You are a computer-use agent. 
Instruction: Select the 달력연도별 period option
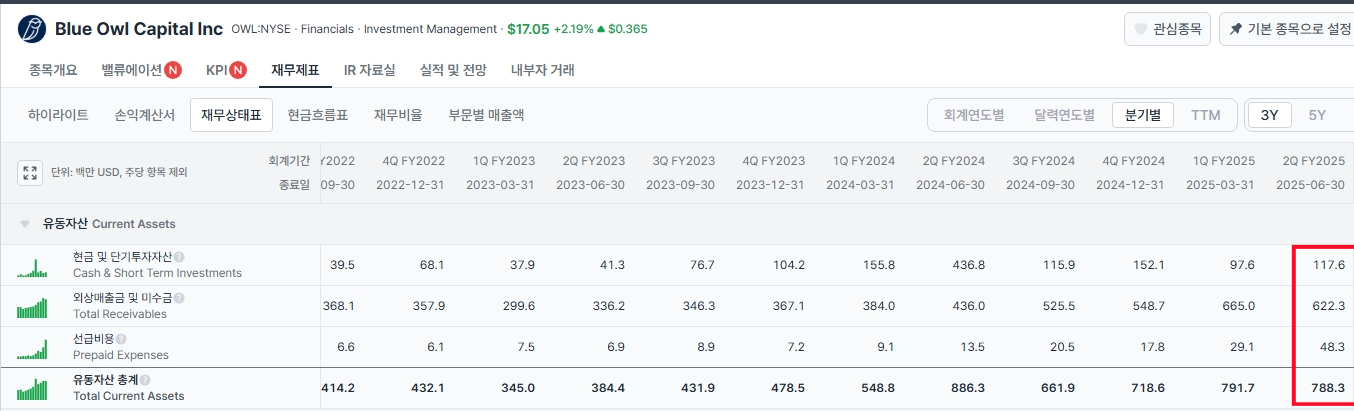[1064, 115]
